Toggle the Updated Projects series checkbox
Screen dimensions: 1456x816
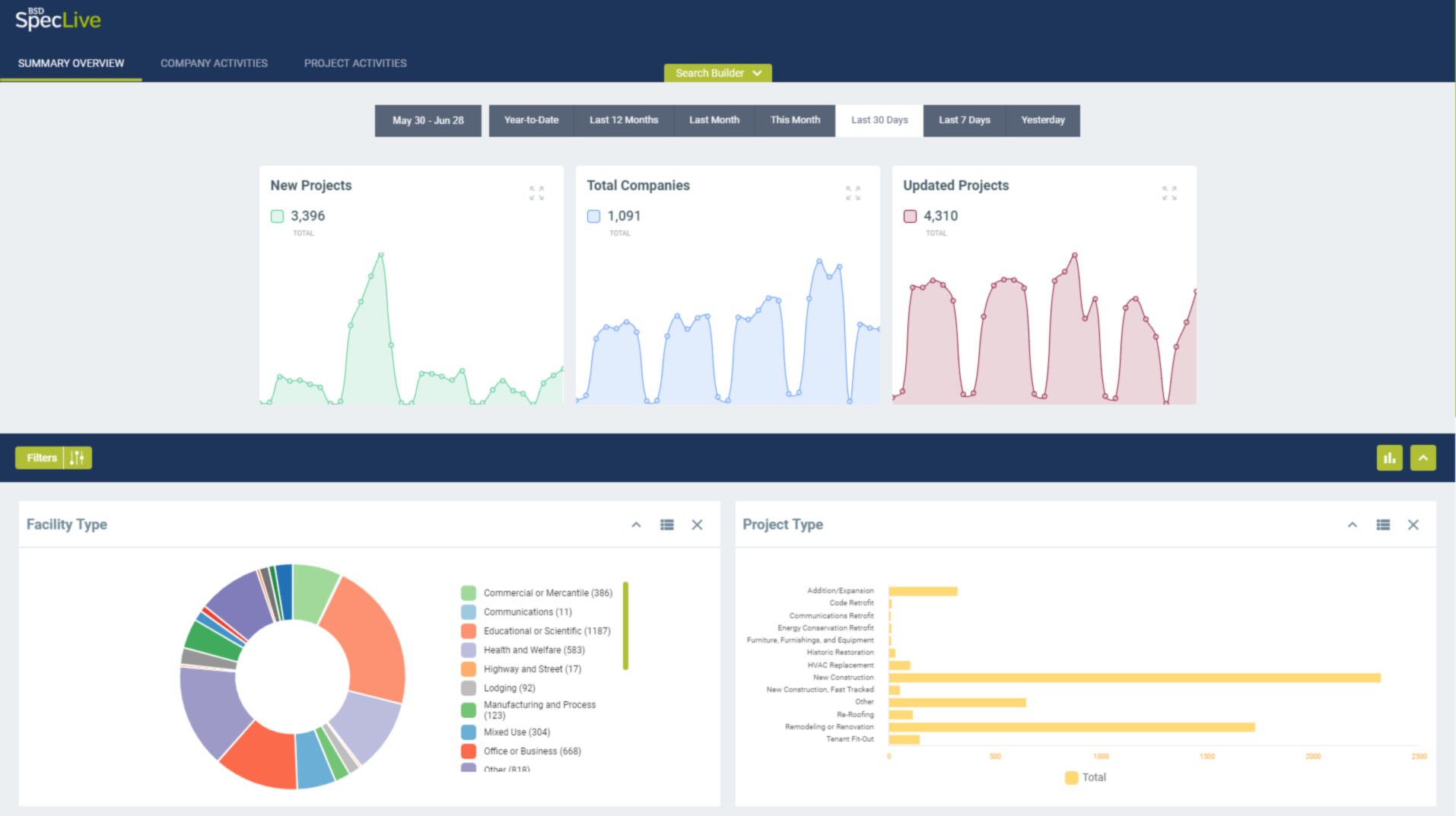910,217
